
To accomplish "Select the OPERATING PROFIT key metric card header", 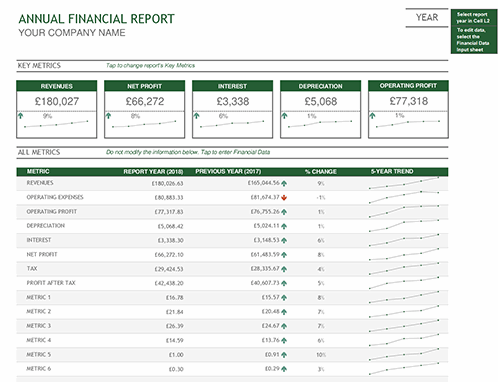I will (408, 86).
